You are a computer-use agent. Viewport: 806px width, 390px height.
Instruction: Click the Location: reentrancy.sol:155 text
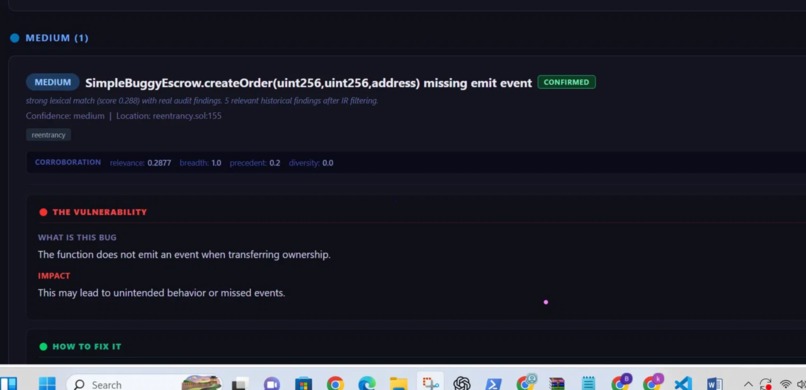(169, 116)
